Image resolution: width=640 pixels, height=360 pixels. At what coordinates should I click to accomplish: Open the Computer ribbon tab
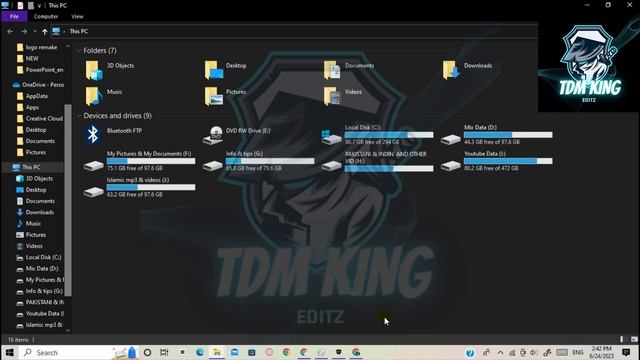46,16
